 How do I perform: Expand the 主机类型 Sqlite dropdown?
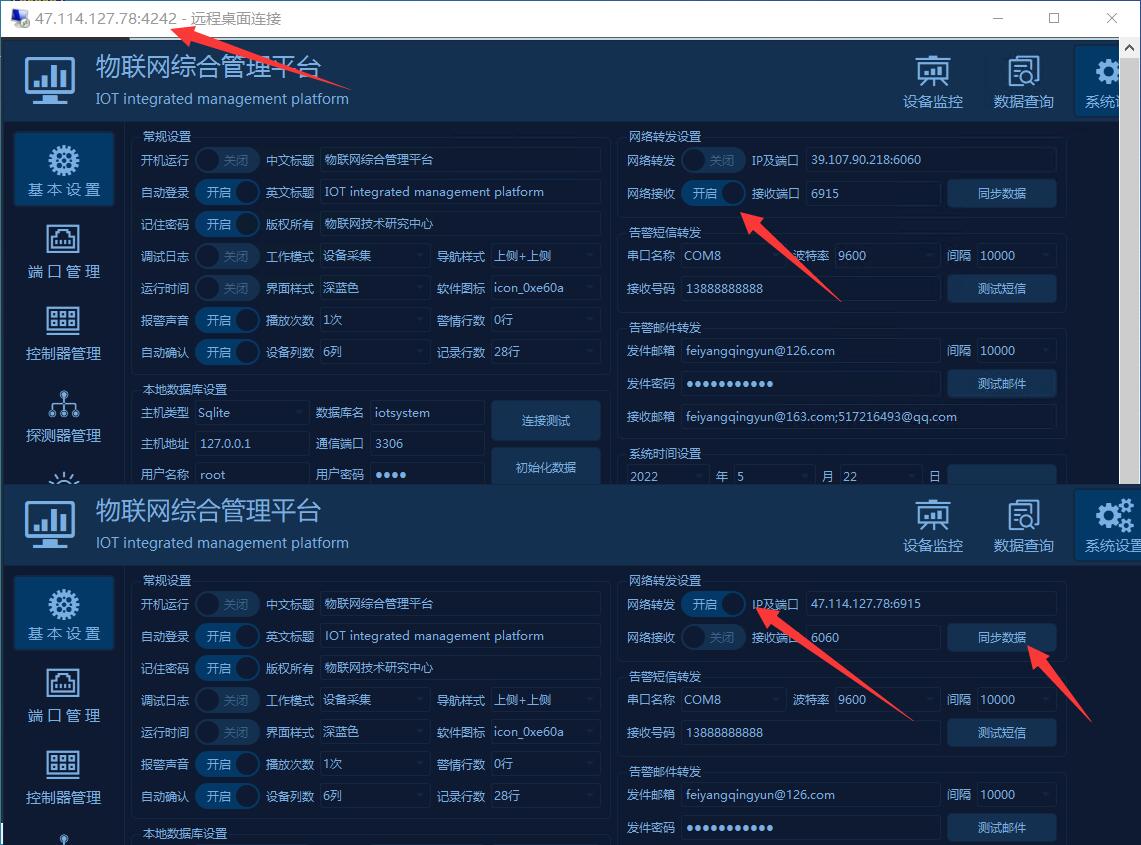[251, 412]
